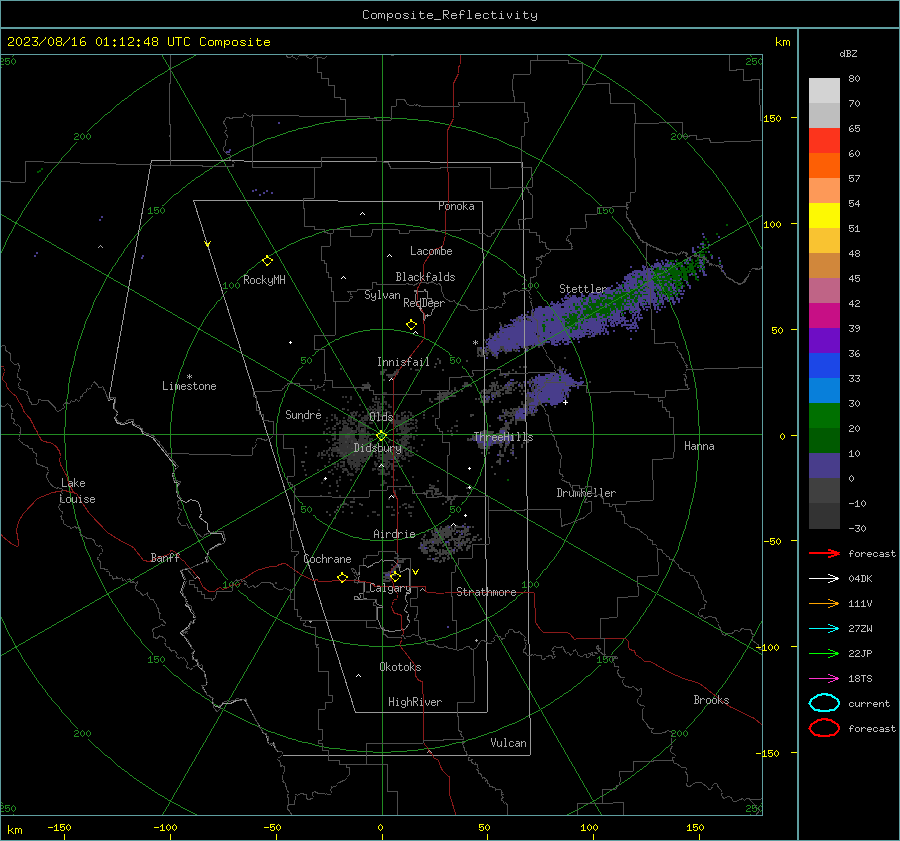Viewport: 900px width, 841px height.
Task: Click the yellow swatch in the dBZ scale
Action: (824, 215)
